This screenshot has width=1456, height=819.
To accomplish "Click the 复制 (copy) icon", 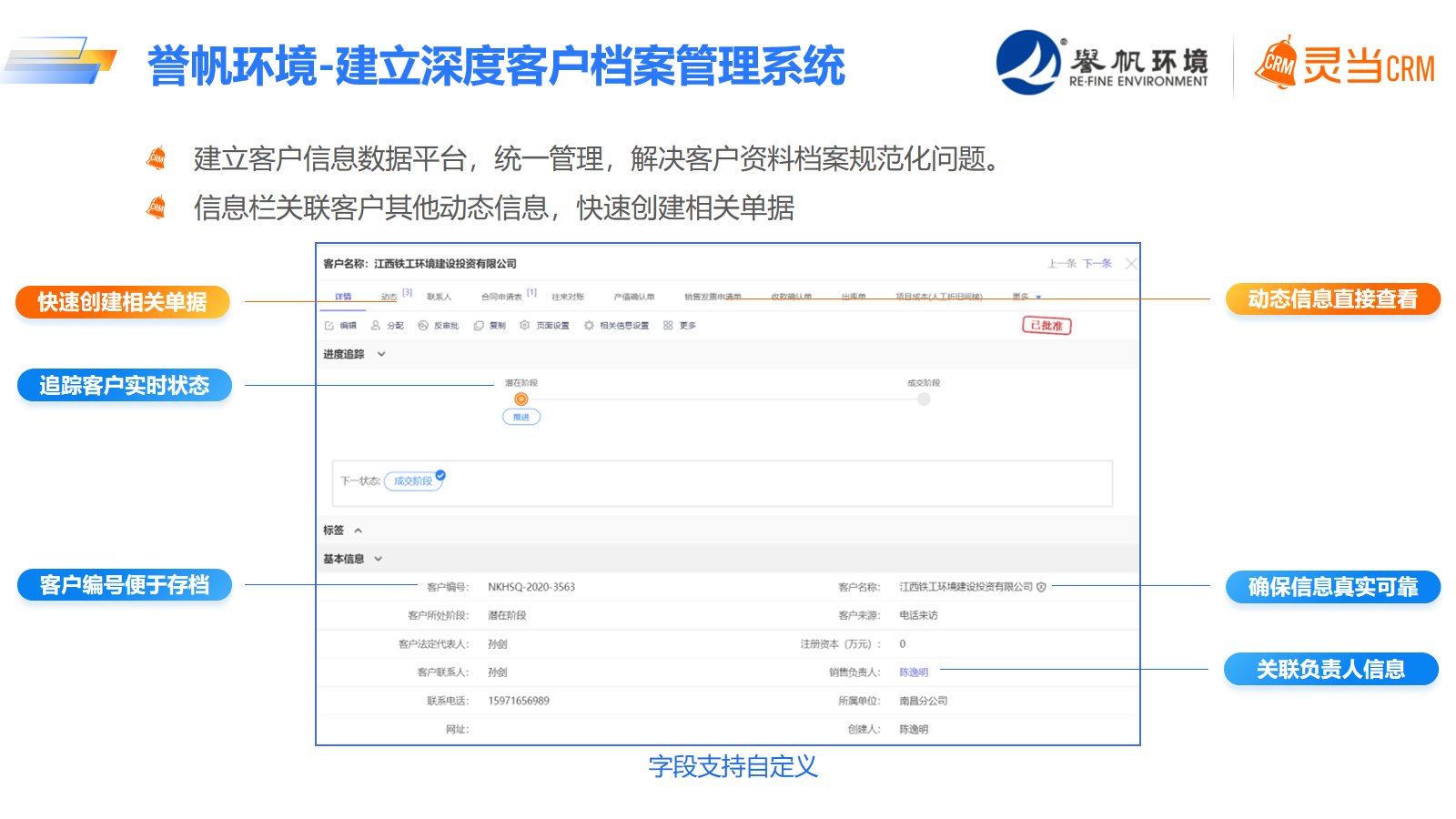I will pos(479,326).
